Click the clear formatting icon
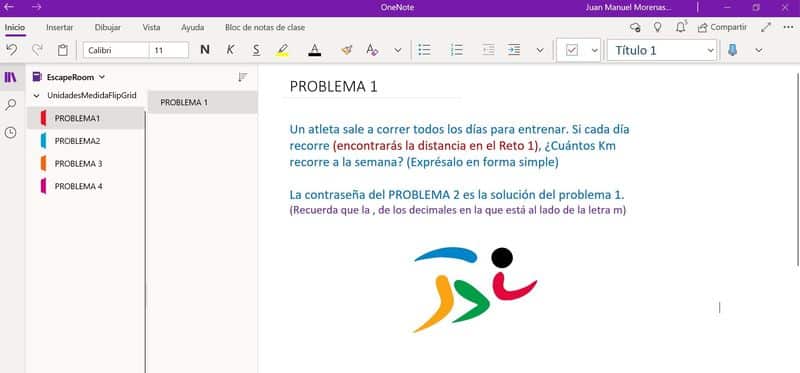800x373 pixels. [x=372, y=50]
